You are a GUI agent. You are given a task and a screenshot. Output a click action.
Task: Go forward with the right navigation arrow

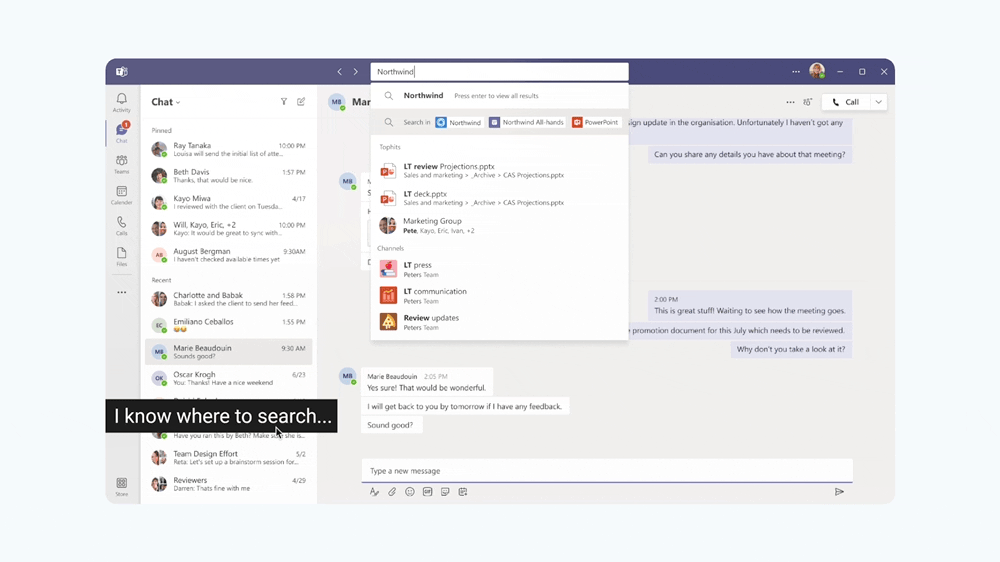click(356, 71)
